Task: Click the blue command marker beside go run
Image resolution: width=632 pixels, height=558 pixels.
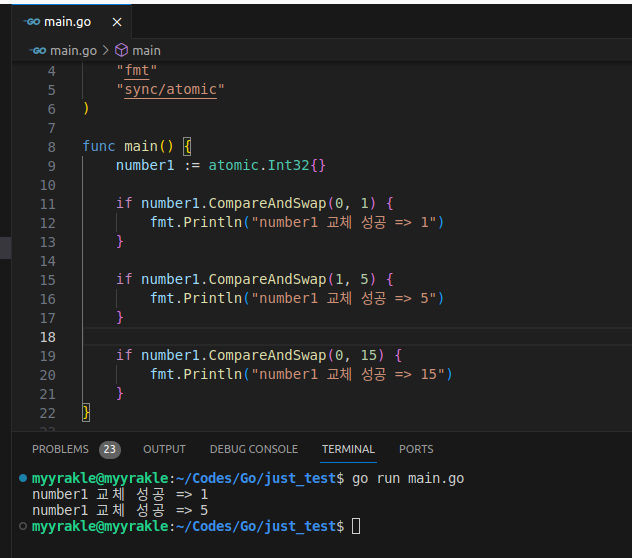Action: (x=23, y=479)
